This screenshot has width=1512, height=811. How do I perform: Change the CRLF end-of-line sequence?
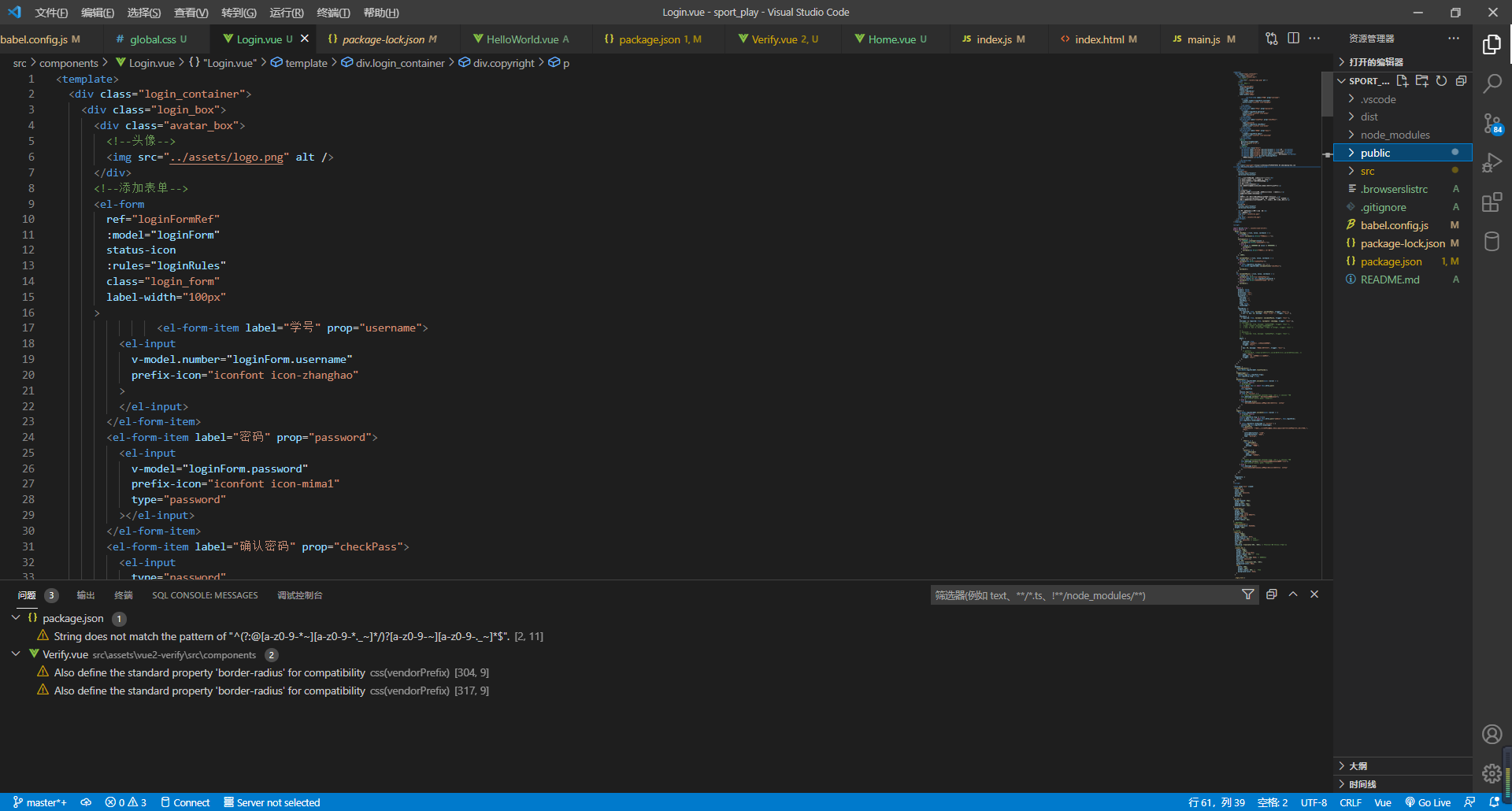pyautogui.click(x=1351, y=802)
